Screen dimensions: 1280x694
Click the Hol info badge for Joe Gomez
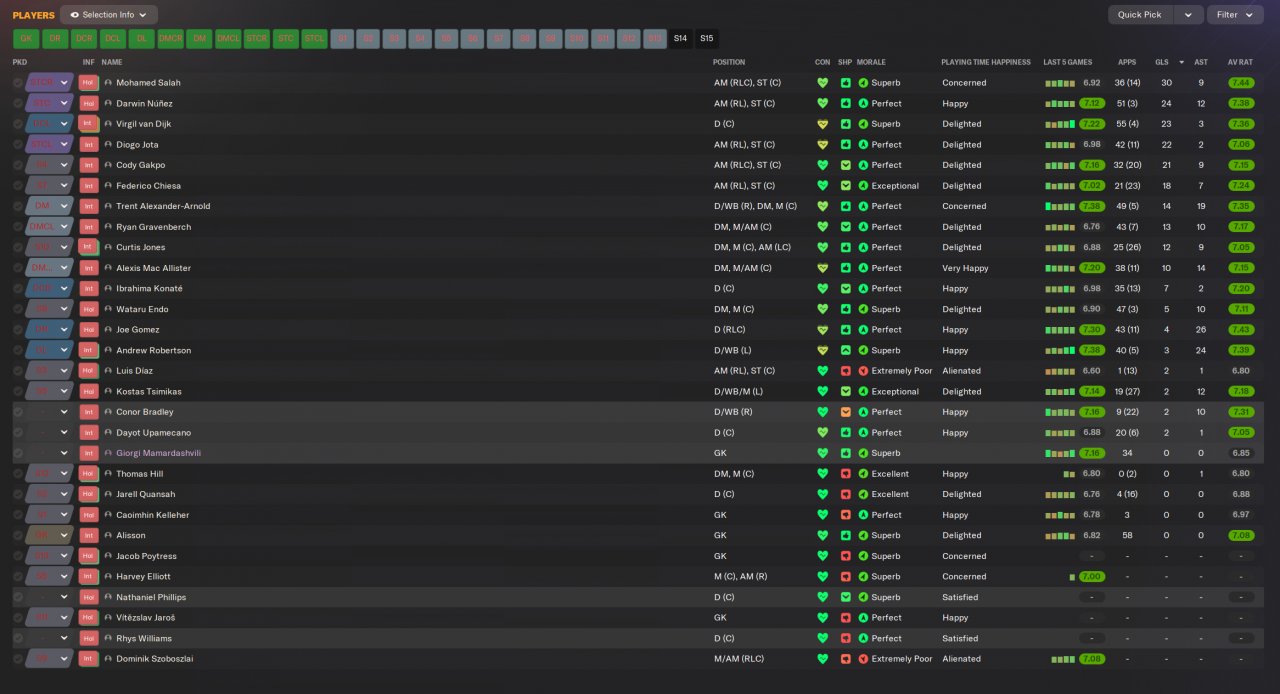tap(89, 330)
